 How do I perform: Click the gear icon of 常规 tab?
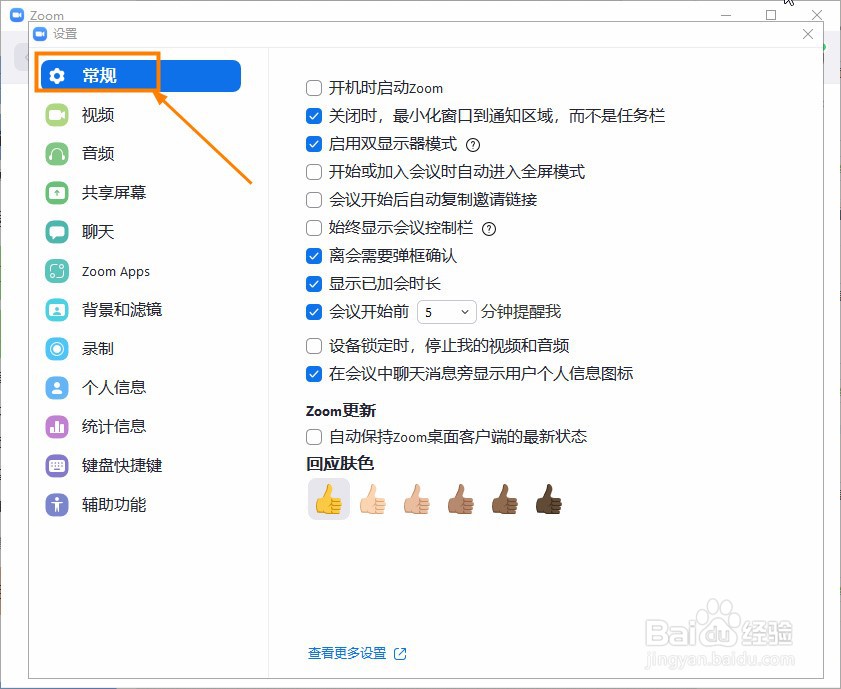[x=57, y=76]
